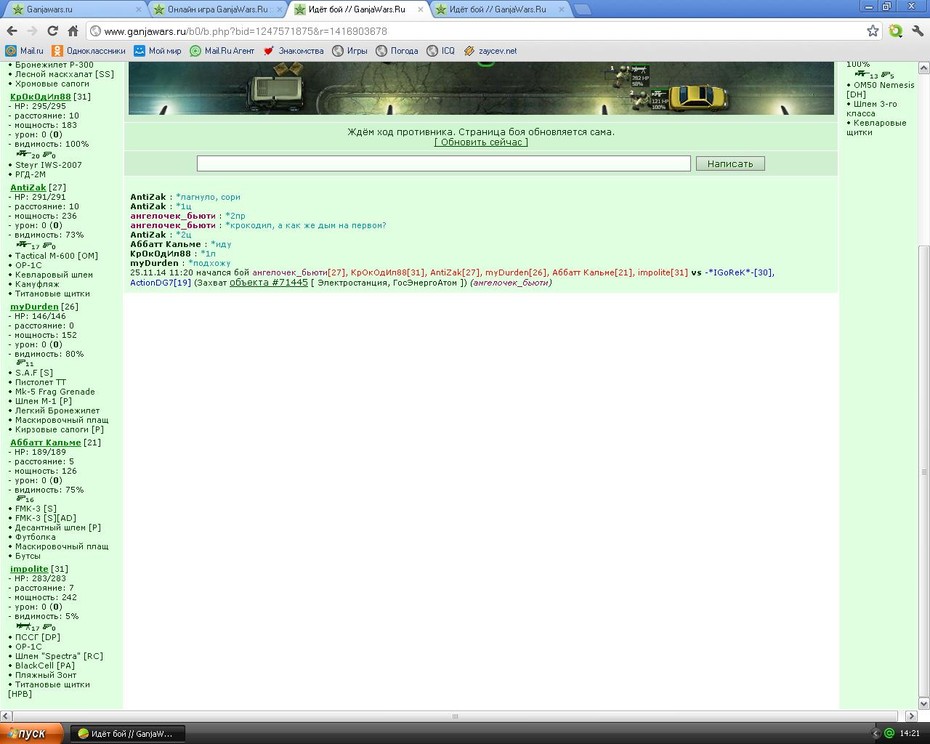Image resolution: width=930 pixels, height=744 pixels.
Task: Switch to the last Идёт бой tab
Action: 497,9
